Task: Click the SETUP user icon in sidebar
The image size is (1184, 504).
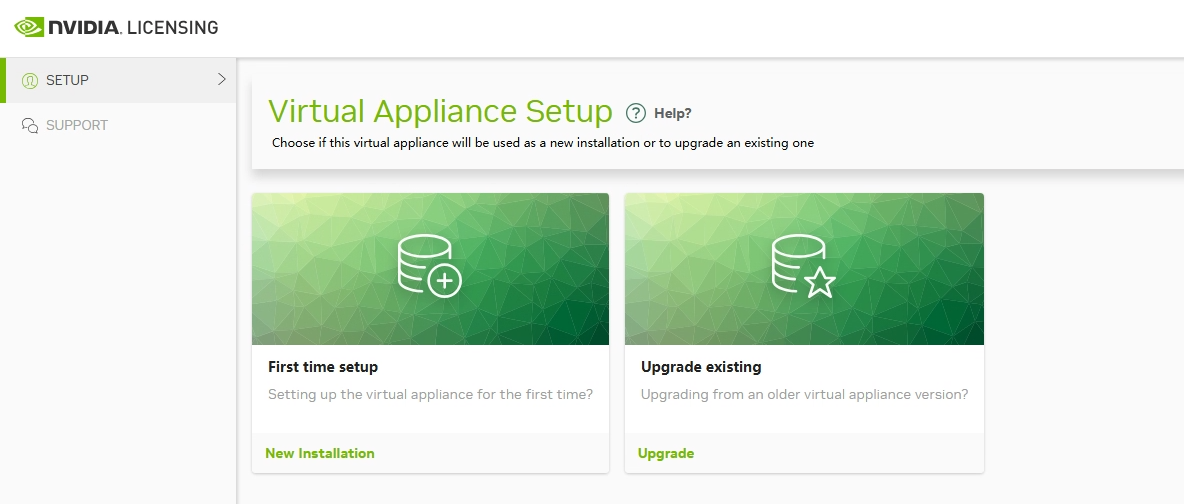Action: point(30,81)
